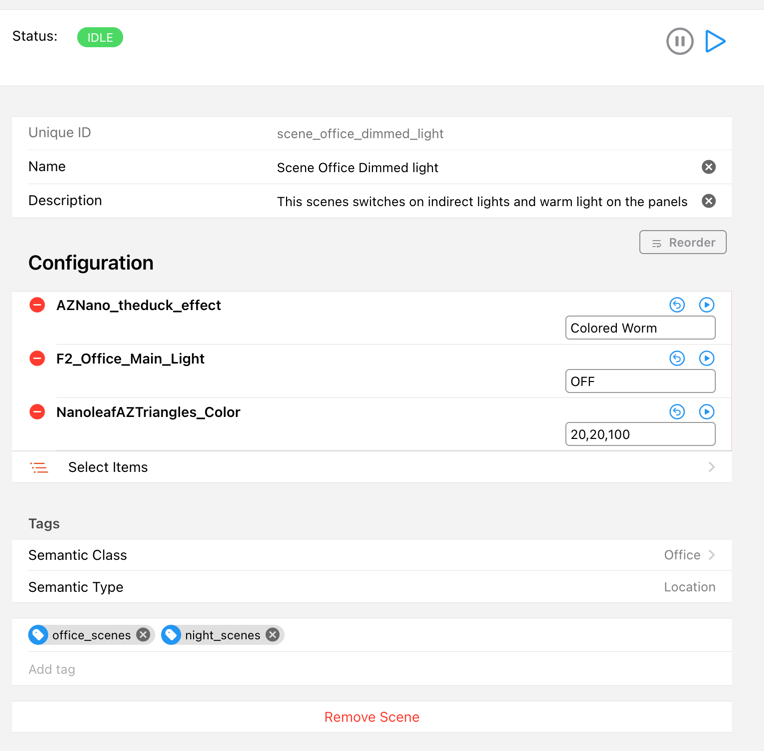Open the Select Items list
The width and height of the screenshot is (764, 751).
(x=371, y=467)
